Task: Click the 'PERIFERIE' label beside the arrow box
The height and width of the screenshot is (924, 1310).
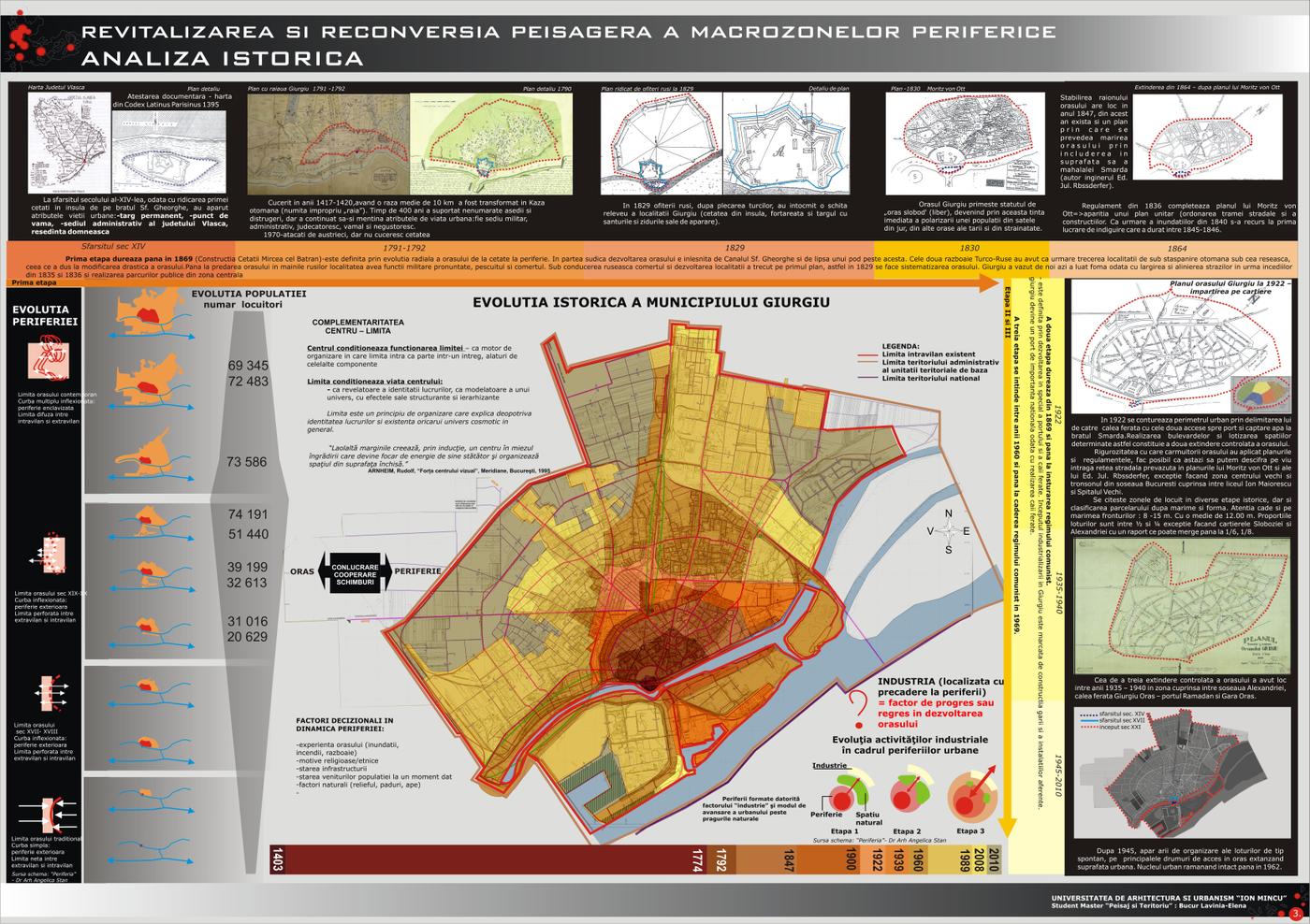Action: click(x=417, y=571)
